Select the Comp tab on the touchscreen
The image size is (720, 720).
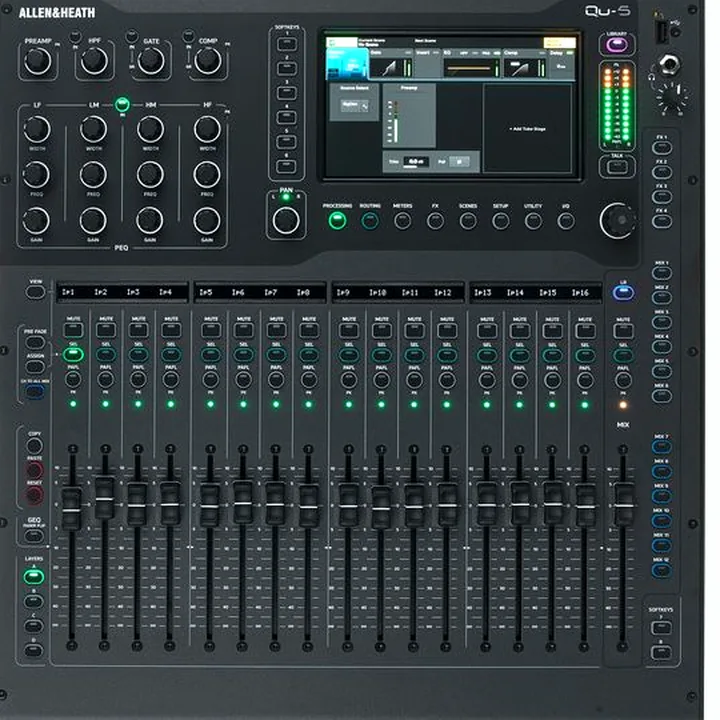coord(525,64)
